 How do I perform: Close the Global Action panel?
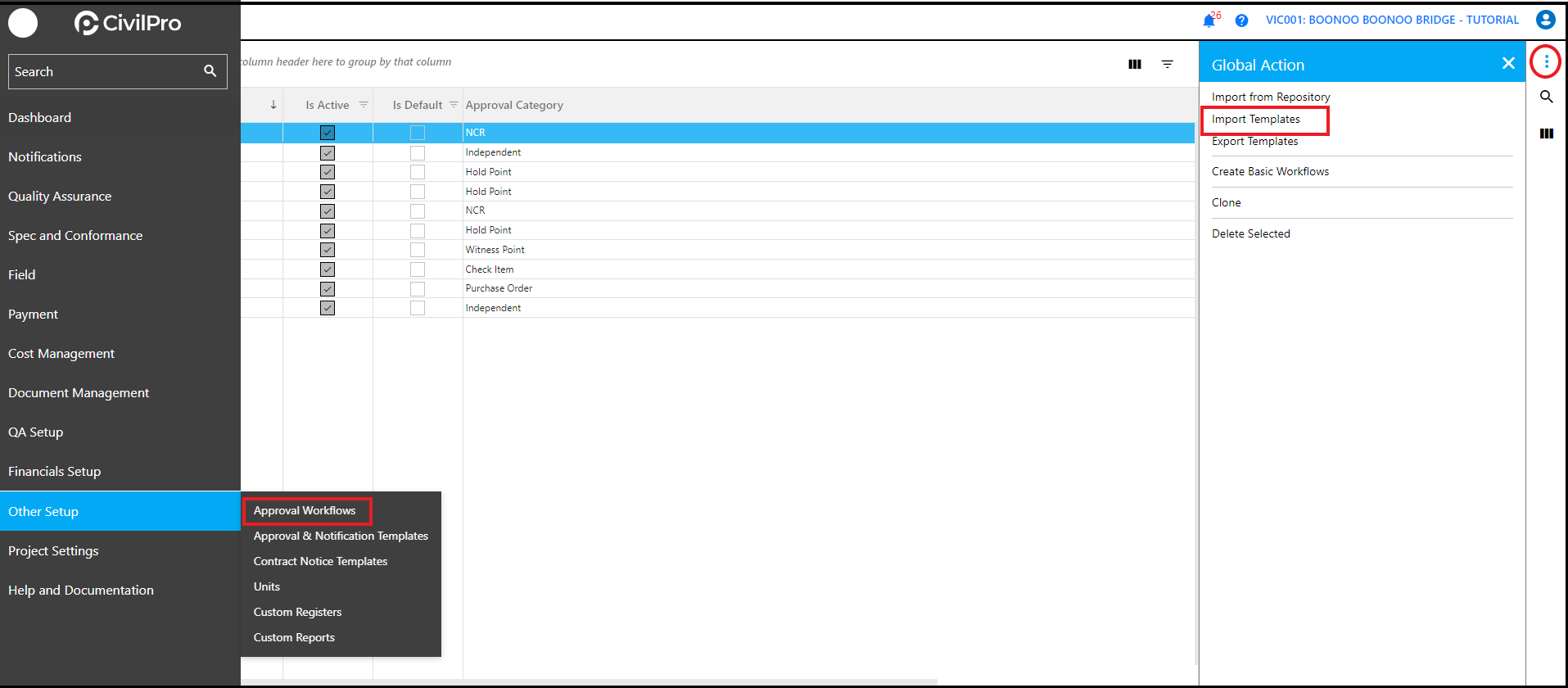point(1507,63)
